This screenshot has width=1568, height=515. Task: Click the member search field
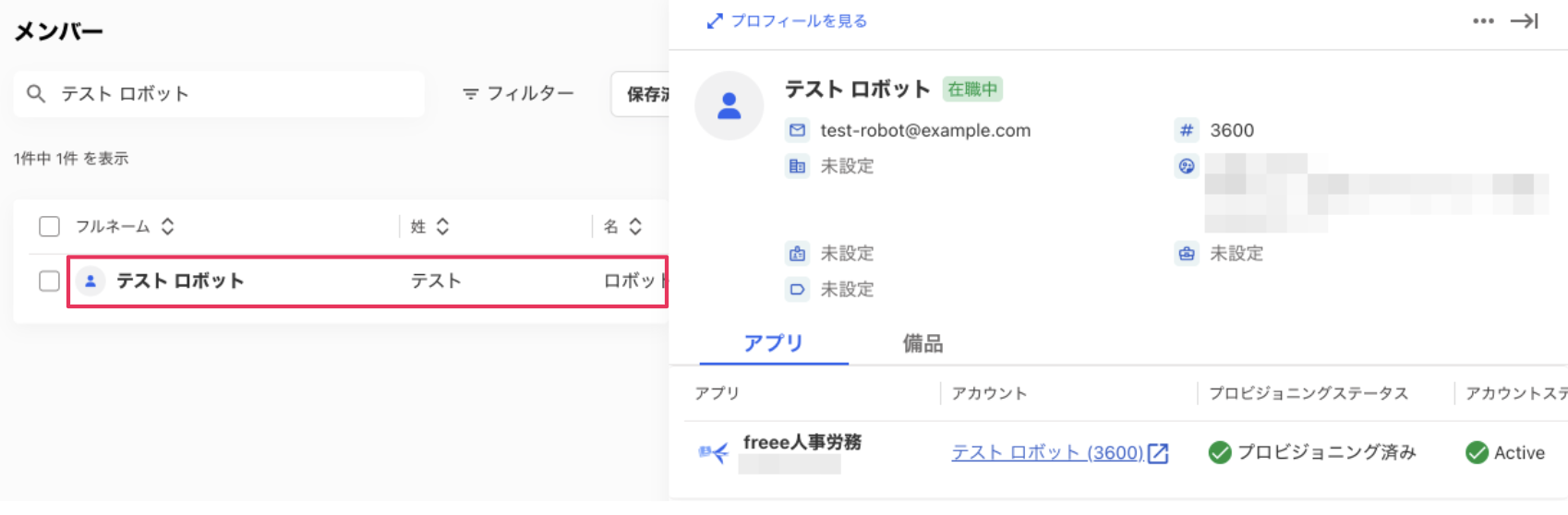219,93
